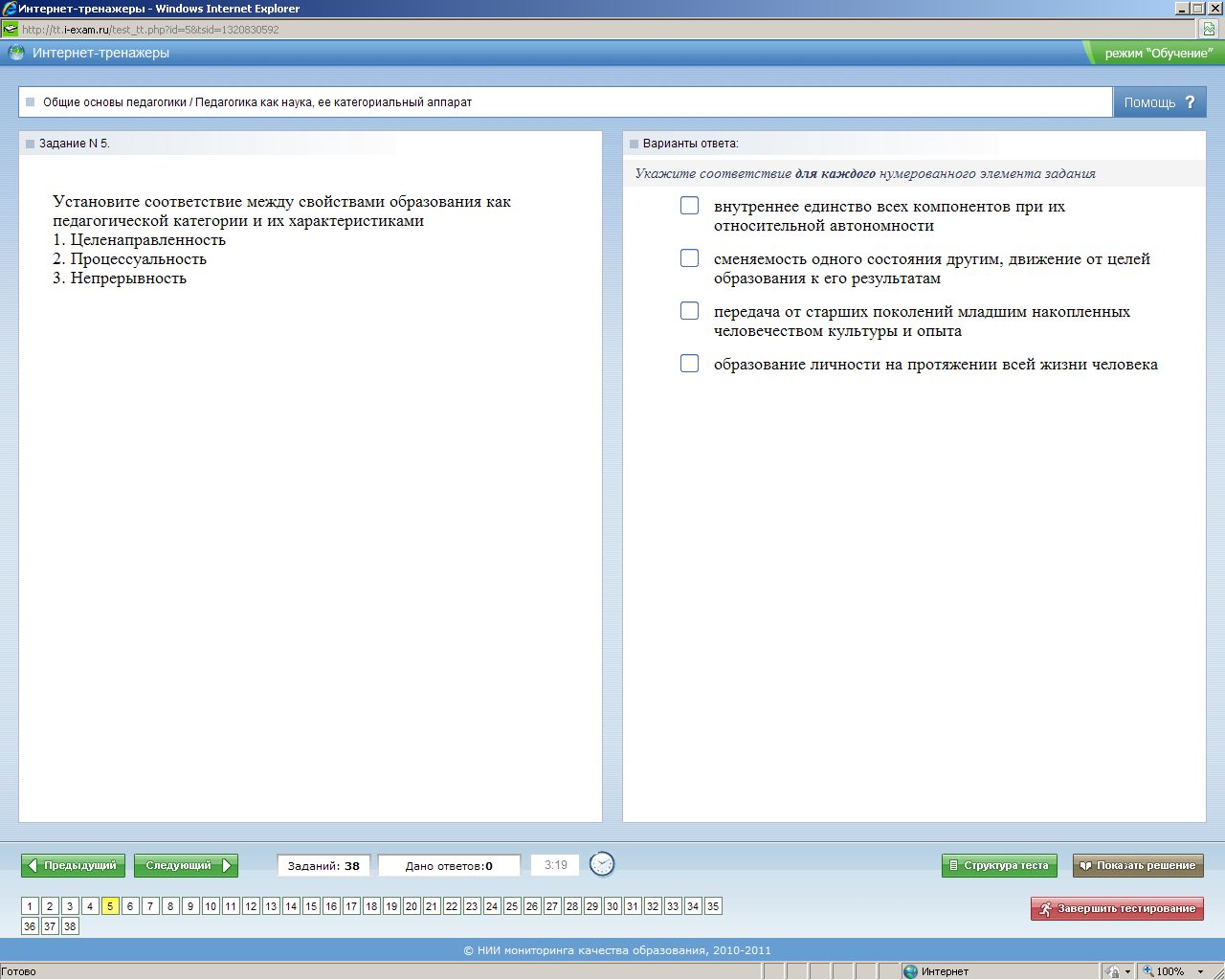Click the 'Заданий: 38' counter
This screenshot has width=1225, height=980.
click(323, 865)
